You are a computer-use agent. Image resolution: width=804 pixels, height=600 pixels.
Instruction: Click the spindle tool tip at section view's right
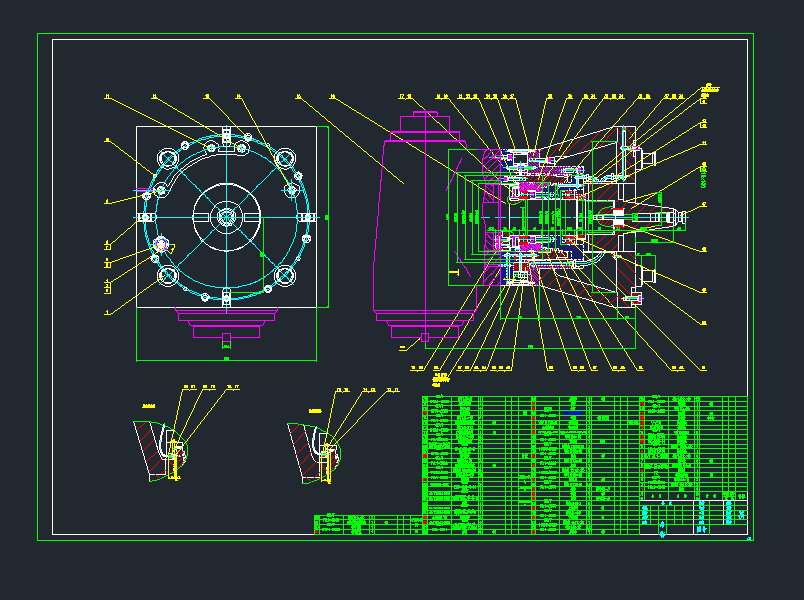click(681, 216)
